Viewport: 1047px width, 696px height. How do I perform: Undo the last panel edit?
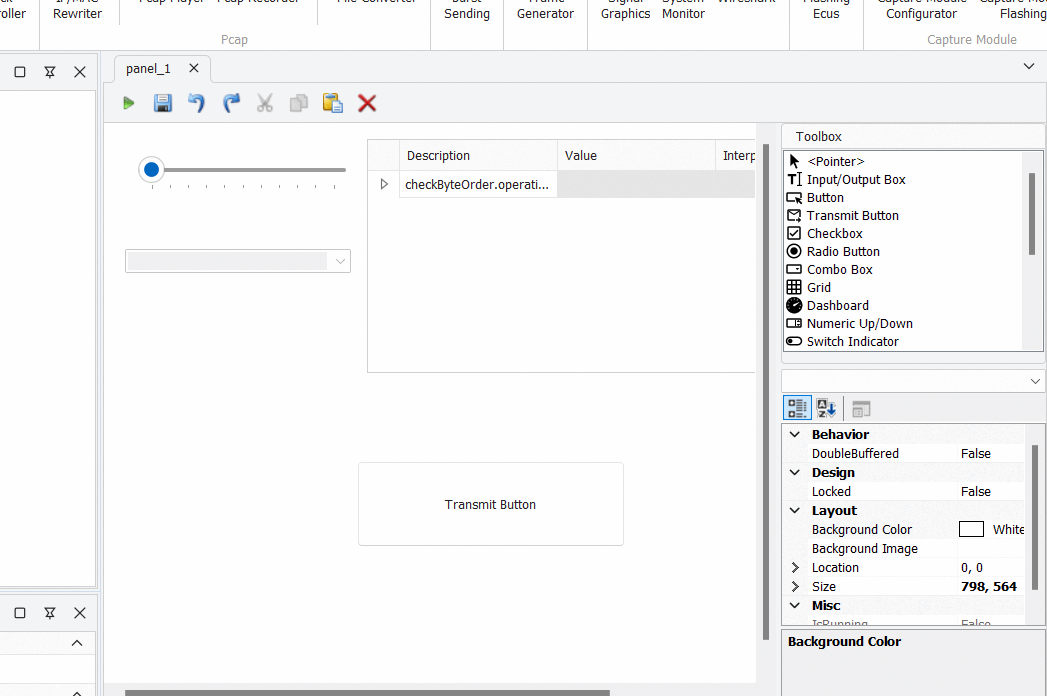pyautogui.click(x=196, y=103)
